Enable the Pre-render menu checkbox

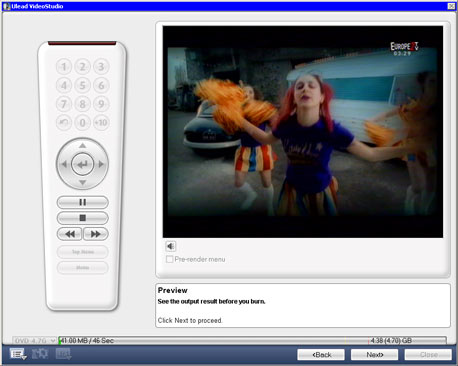coord(169,259)
